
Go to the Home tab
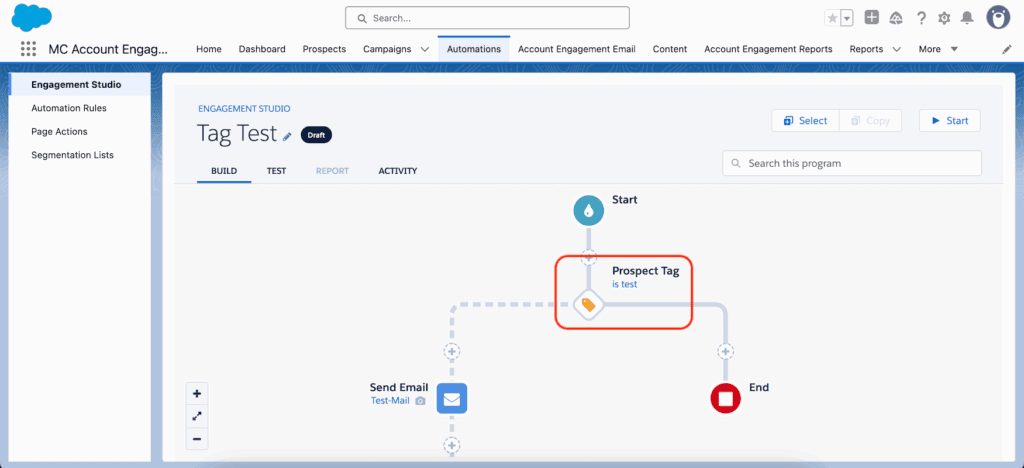click(209, 49)
